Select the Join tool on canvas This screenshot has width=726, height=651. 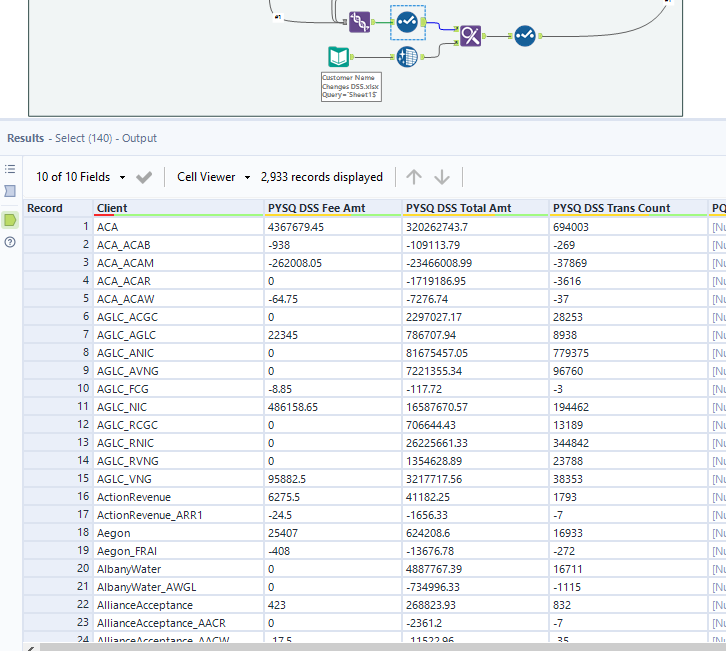359,21
